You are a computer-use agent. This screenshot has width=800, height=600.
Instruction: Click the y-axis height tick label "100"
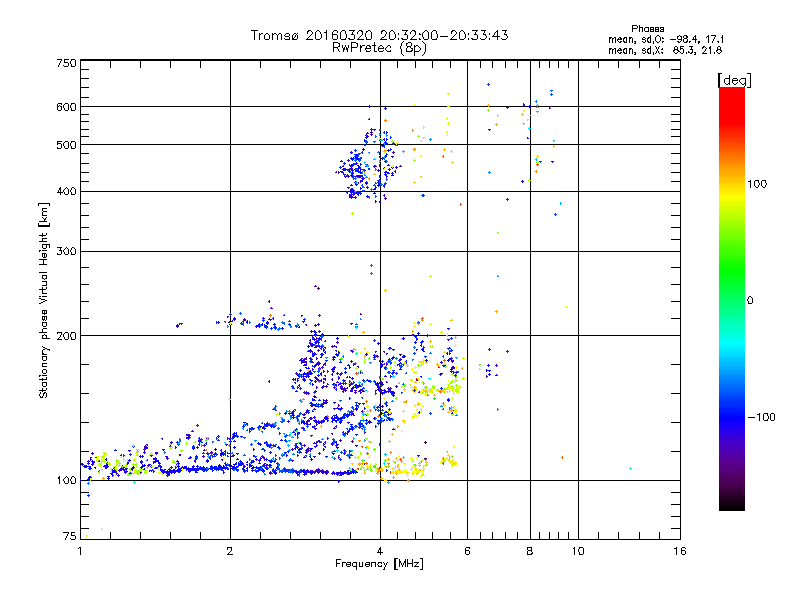(66, 480)
